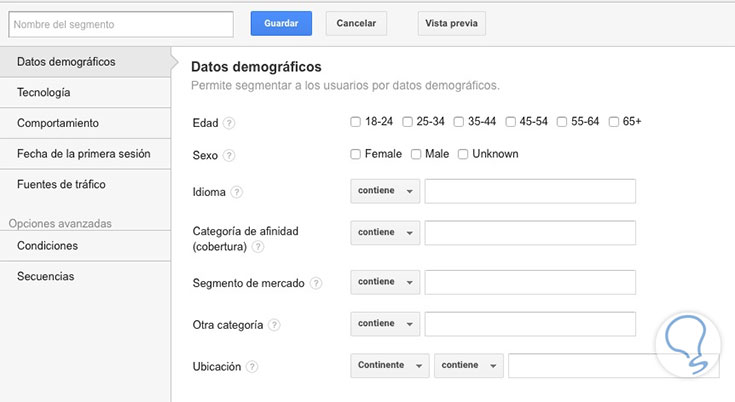
Task: Click the Nombre del segmento field
Action: [120, 24]
